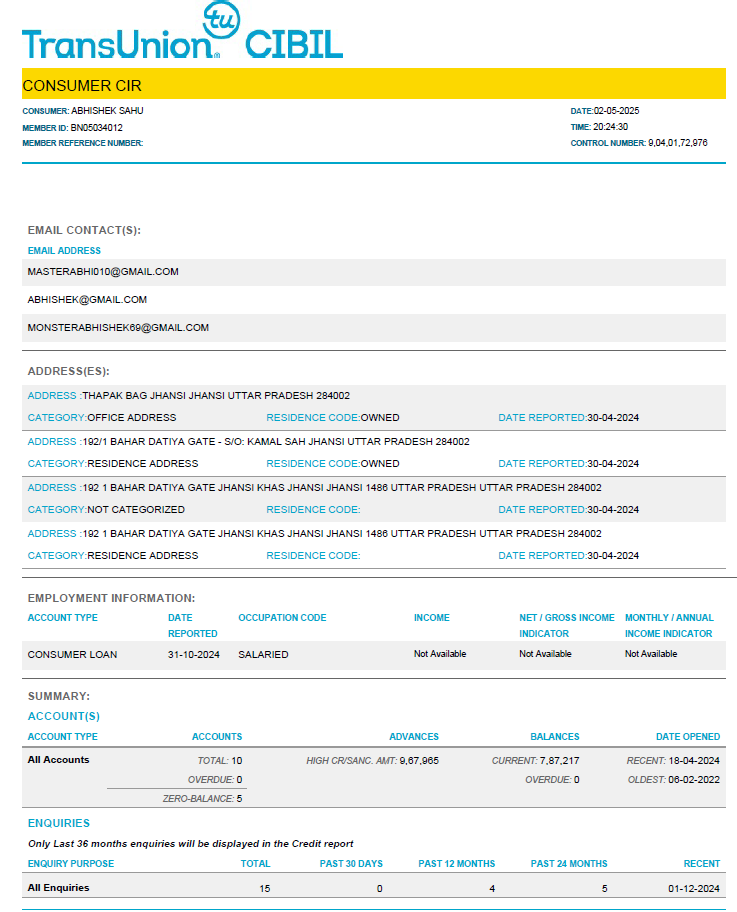Select the NOT CATEGORIZED category value
737x912 pixels.
point(136,510)
